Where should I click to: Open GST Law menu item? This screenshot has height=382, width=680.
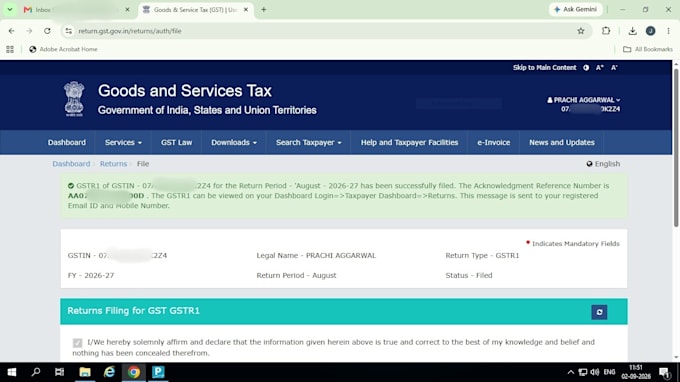coord(177,143)
